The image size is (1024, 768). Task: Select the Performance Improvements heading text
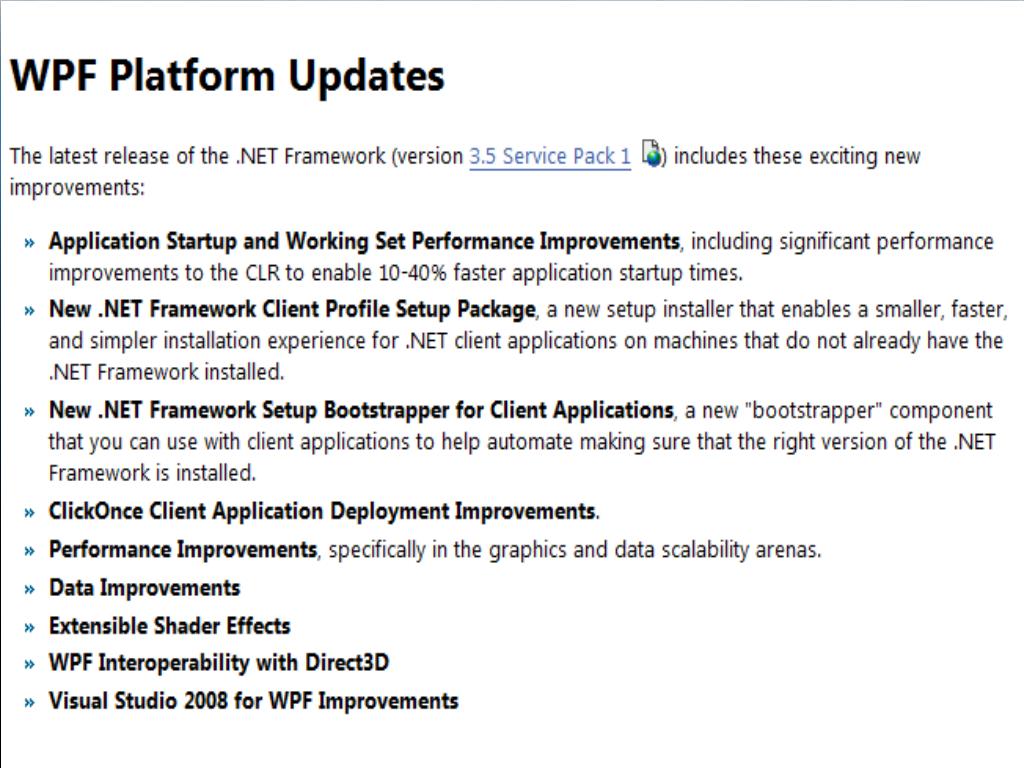click(183, 549)
